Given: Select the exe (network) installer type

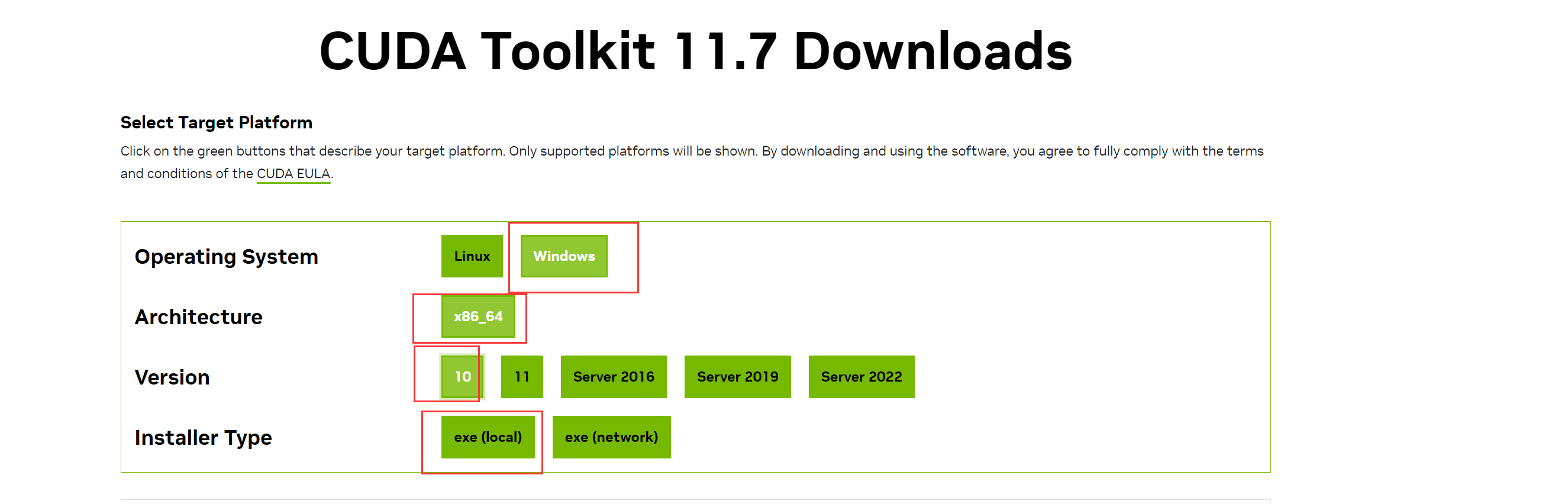Looking at the screenshot, I should click(611, 437).
